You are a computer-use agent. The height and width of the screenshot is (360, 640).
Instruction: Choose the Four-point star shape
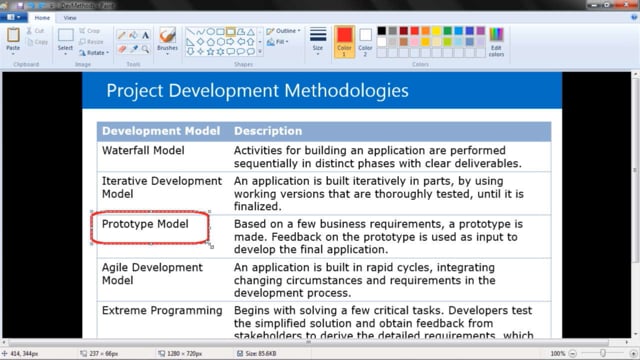[x=200, y=51]
